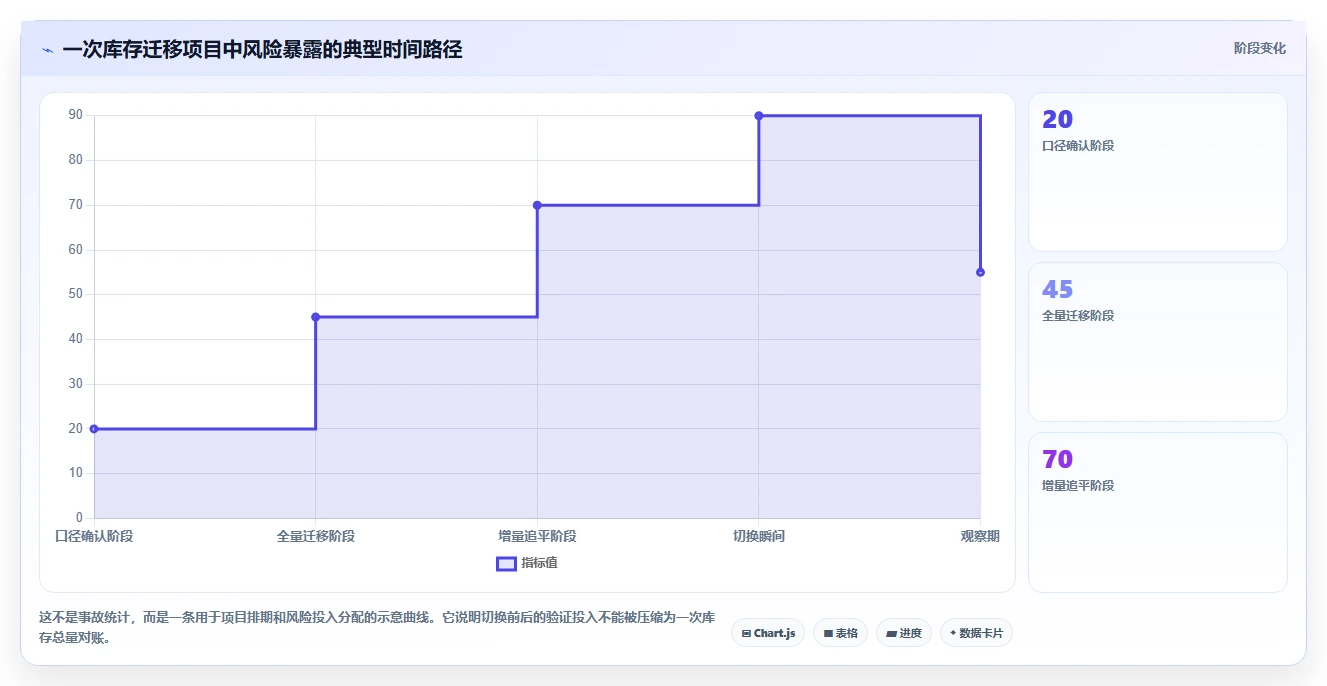Click the x-axis label 全量迁移阶段
Screen dimensions: 1327x686
click(x=315, y=536)
